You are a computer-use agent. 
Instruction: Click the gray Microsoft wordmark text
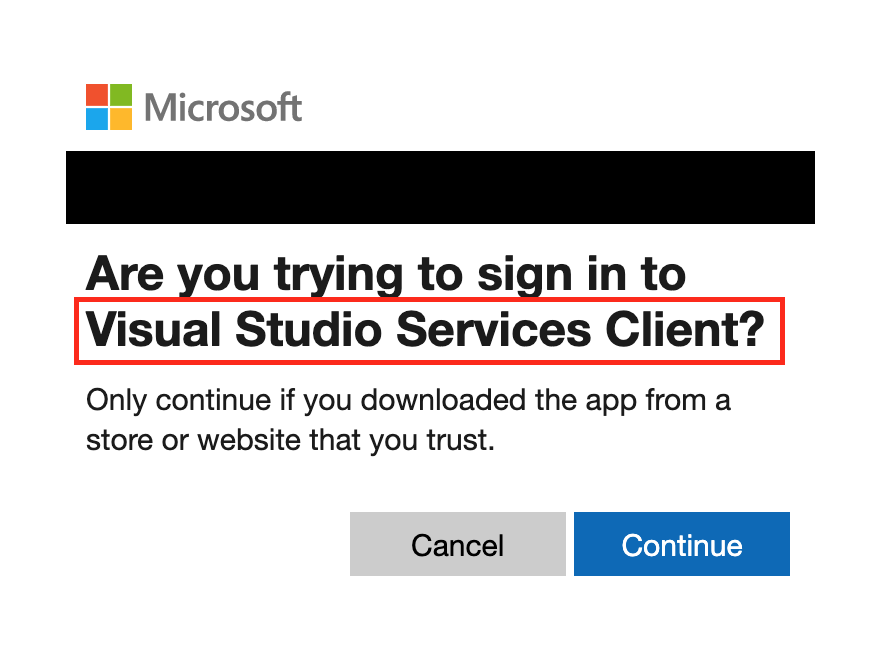[223, 107]
